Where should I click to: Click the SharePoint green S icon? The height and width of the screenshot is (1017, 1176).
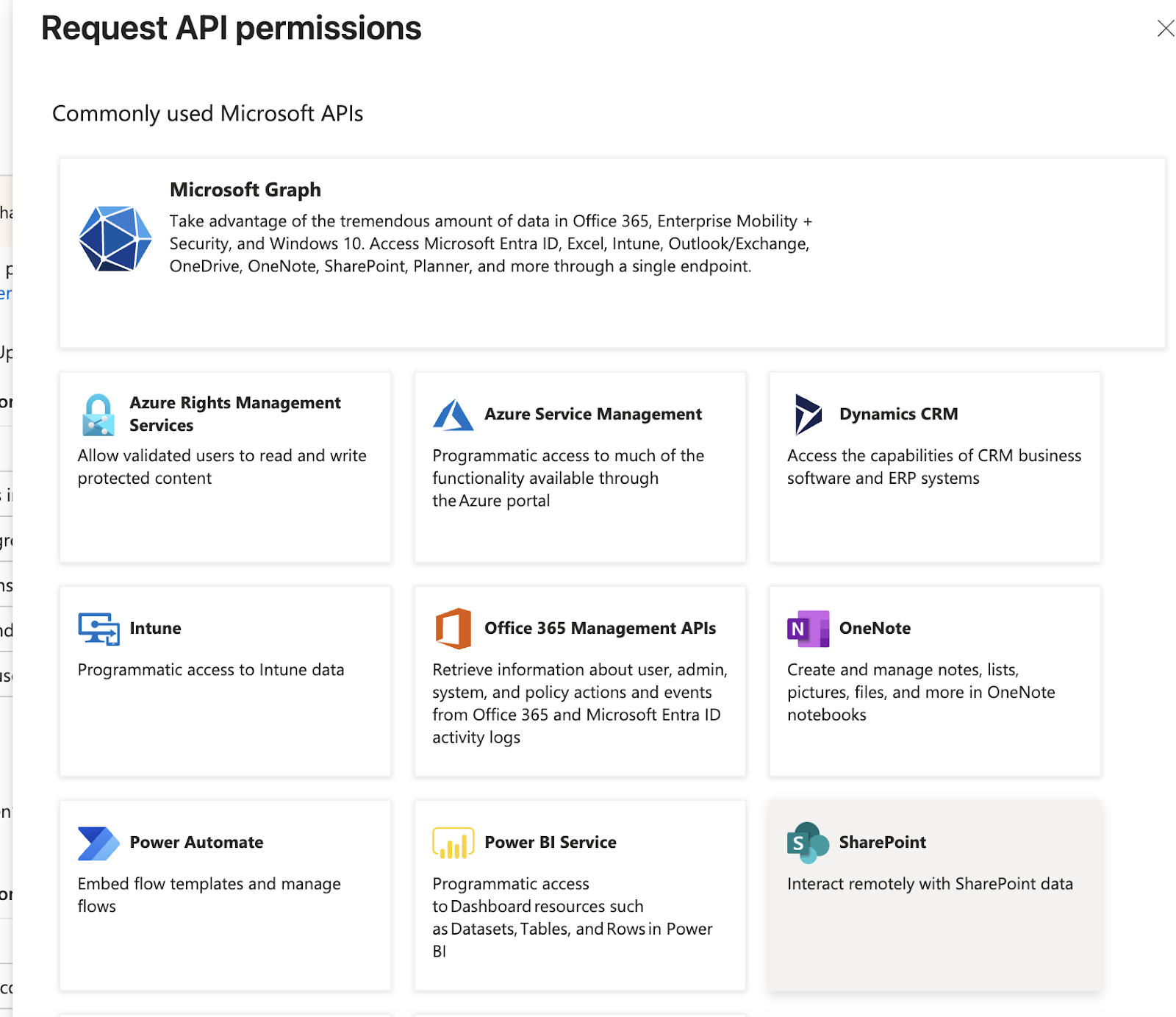pyautogui.click(x=808, y=843)
